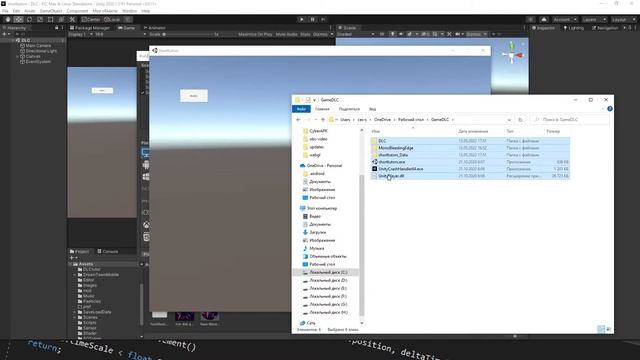Image resolution: width=640 pixels, height=360 pixels.
Task: Select the Hand tool in Unity toolbar
Action: click(x=8, y=19)
